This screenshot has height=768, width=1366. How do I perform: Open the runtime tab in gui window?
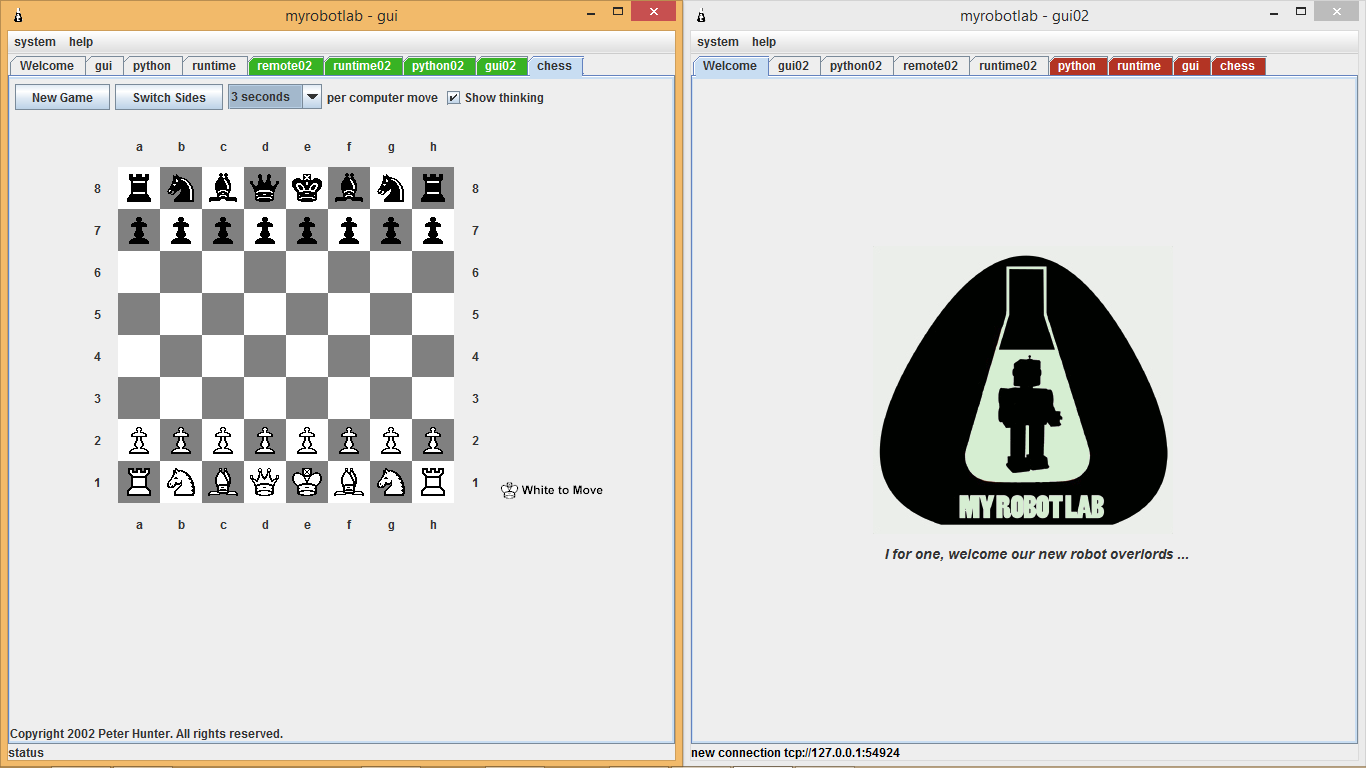point(215,66)
